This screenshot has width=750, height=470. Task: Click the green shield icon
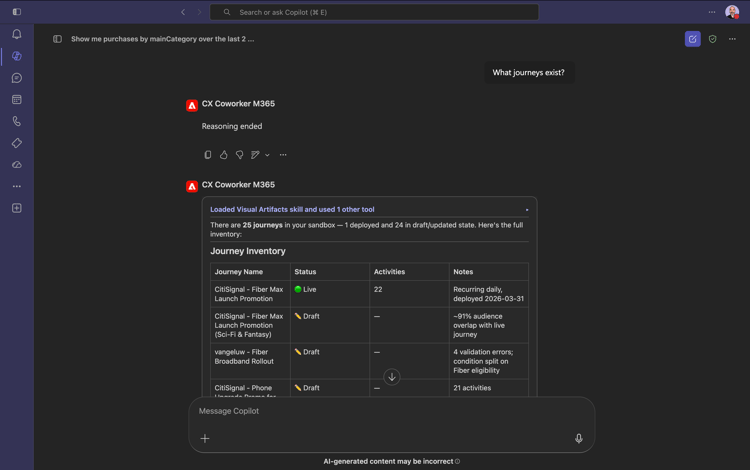(x=712, y=39)
